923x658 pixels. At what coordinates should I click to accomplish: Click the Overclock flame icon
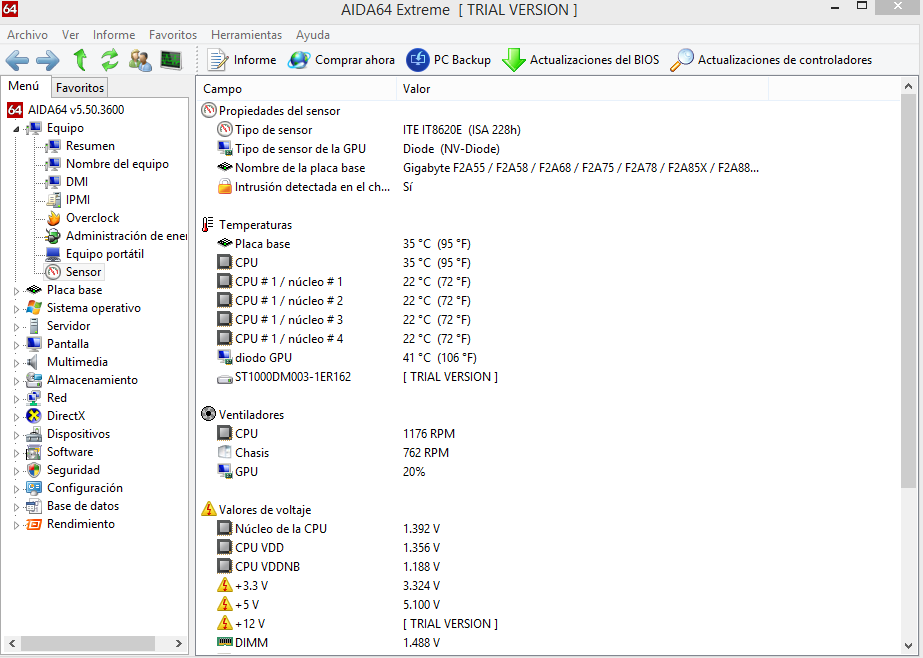coord(54,218)
